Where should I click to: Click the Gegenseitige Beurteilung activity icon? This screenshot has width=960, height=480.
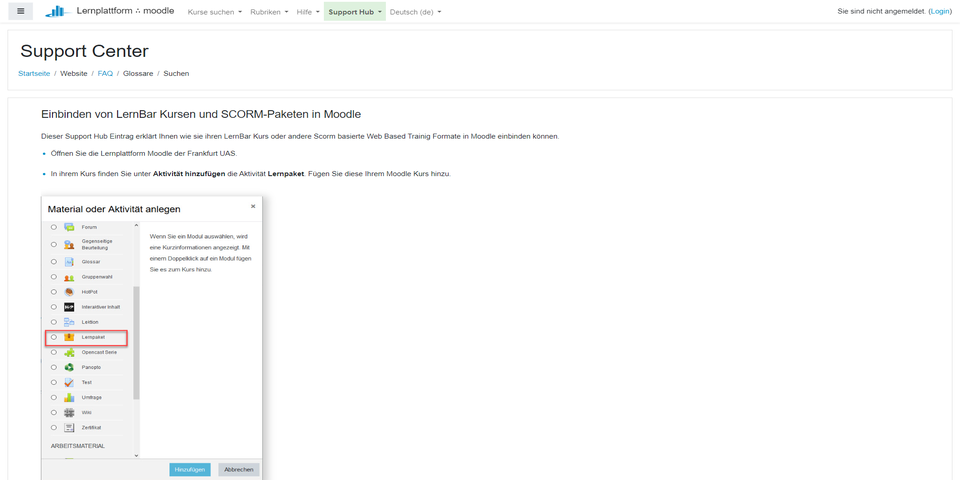click(69, 244)
